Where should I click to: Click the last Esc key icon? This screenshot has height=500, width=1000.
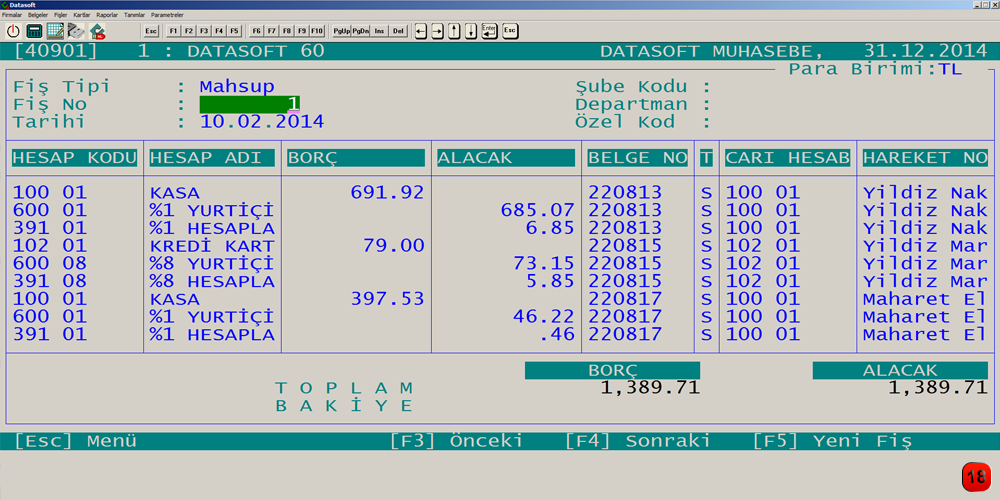click(510, 31)
